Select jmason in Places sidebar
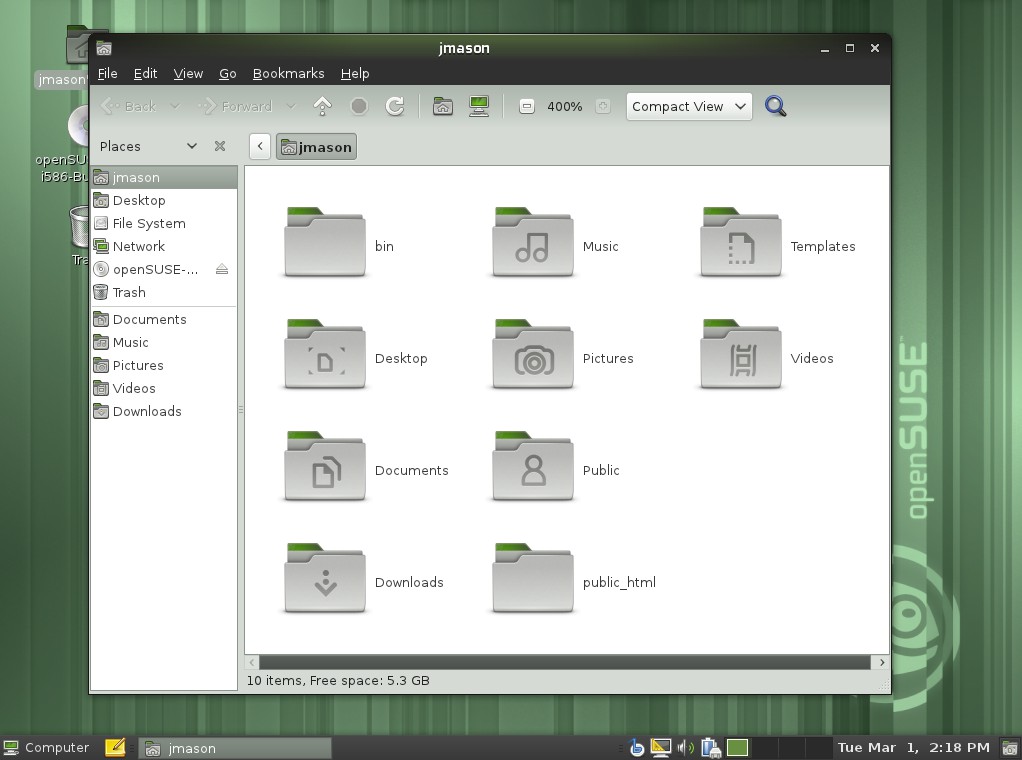Screen dimensions: 1022x760 tap(164, 177)
